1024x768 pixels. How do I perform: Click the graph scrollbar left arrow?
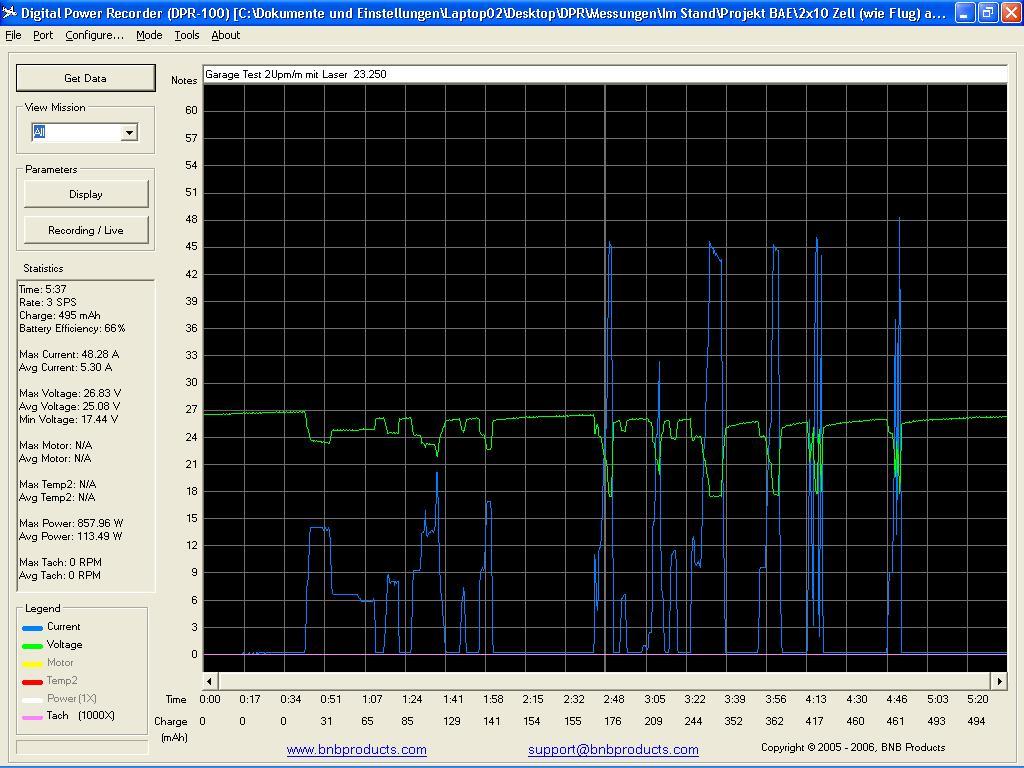[210, 681]
